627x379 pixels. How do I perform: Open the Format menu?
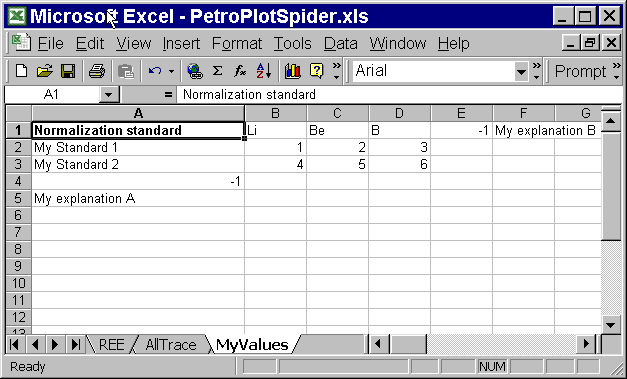(x=237, y=43)
